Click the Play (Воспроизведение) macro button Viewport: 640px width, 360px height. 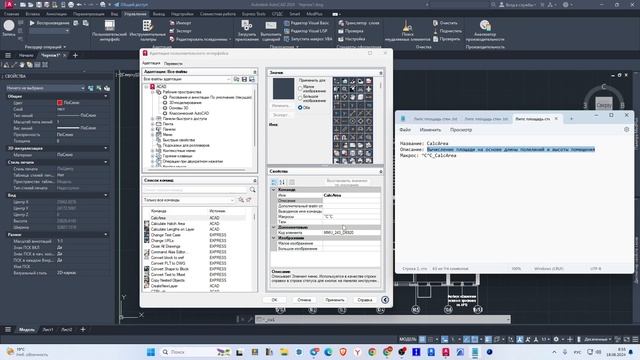point(49,23)
